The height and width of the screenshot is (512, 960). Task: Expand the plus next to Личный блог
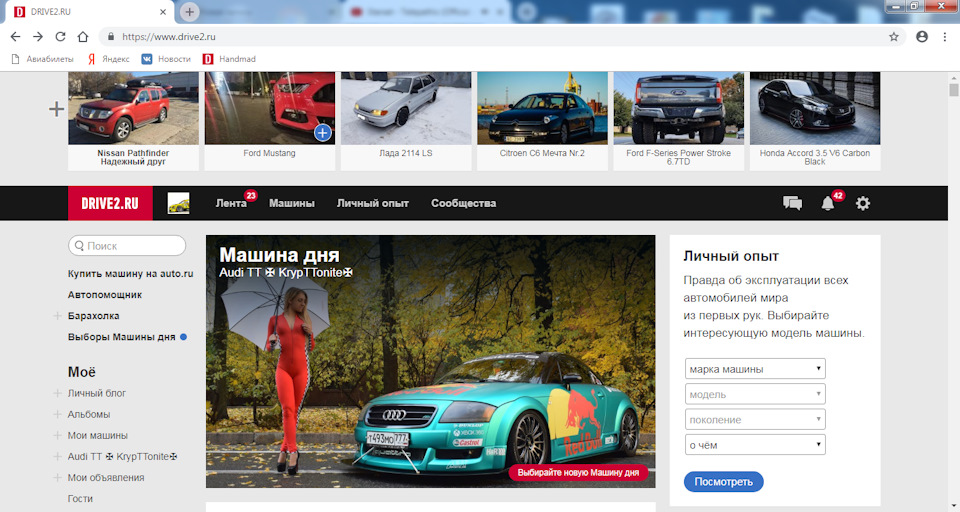(x=57, y=393)
